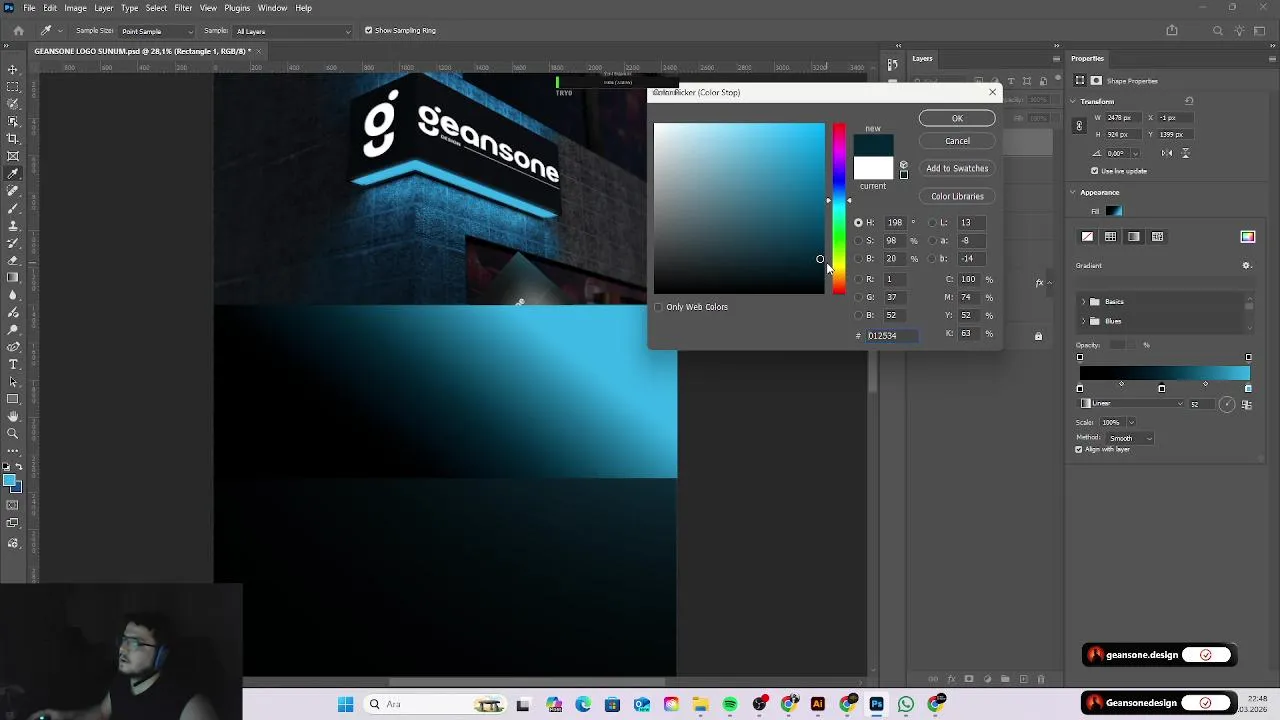Toggle Use live update checkbox
The image size is (1280, 720).
coord(1095,171)
